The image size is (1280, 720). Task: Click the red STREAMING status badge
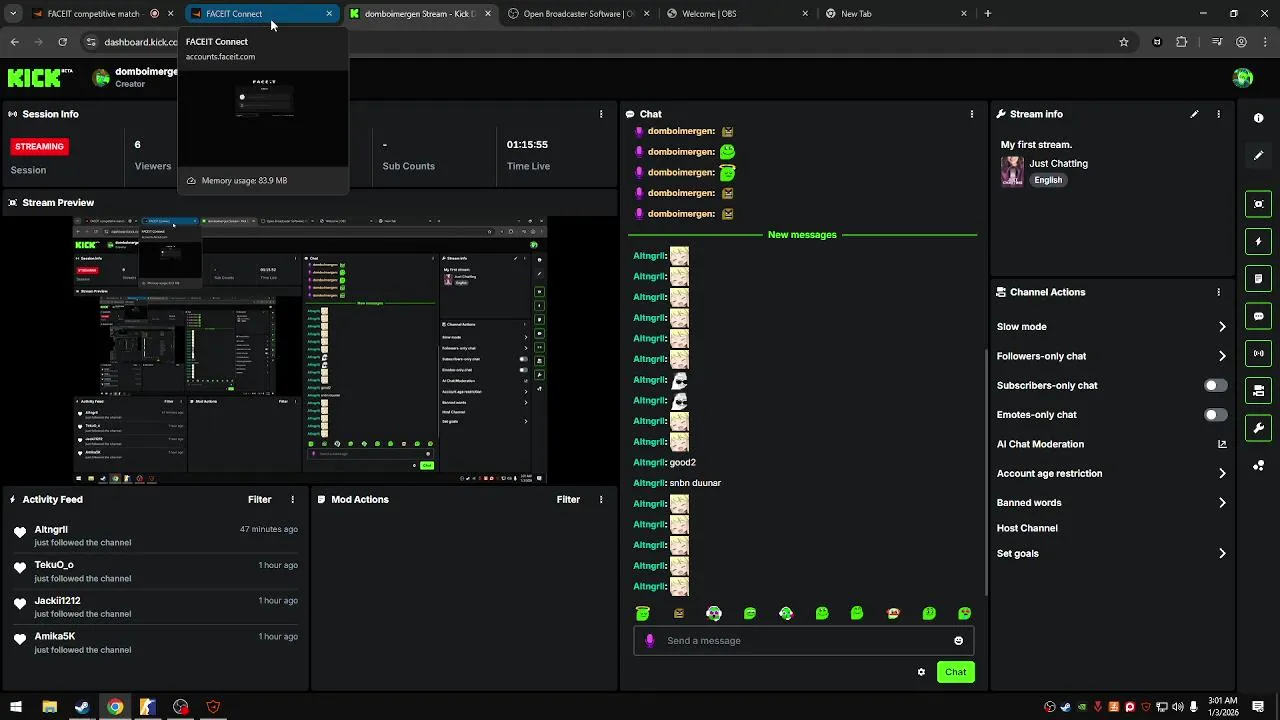[x=39, y=146]
